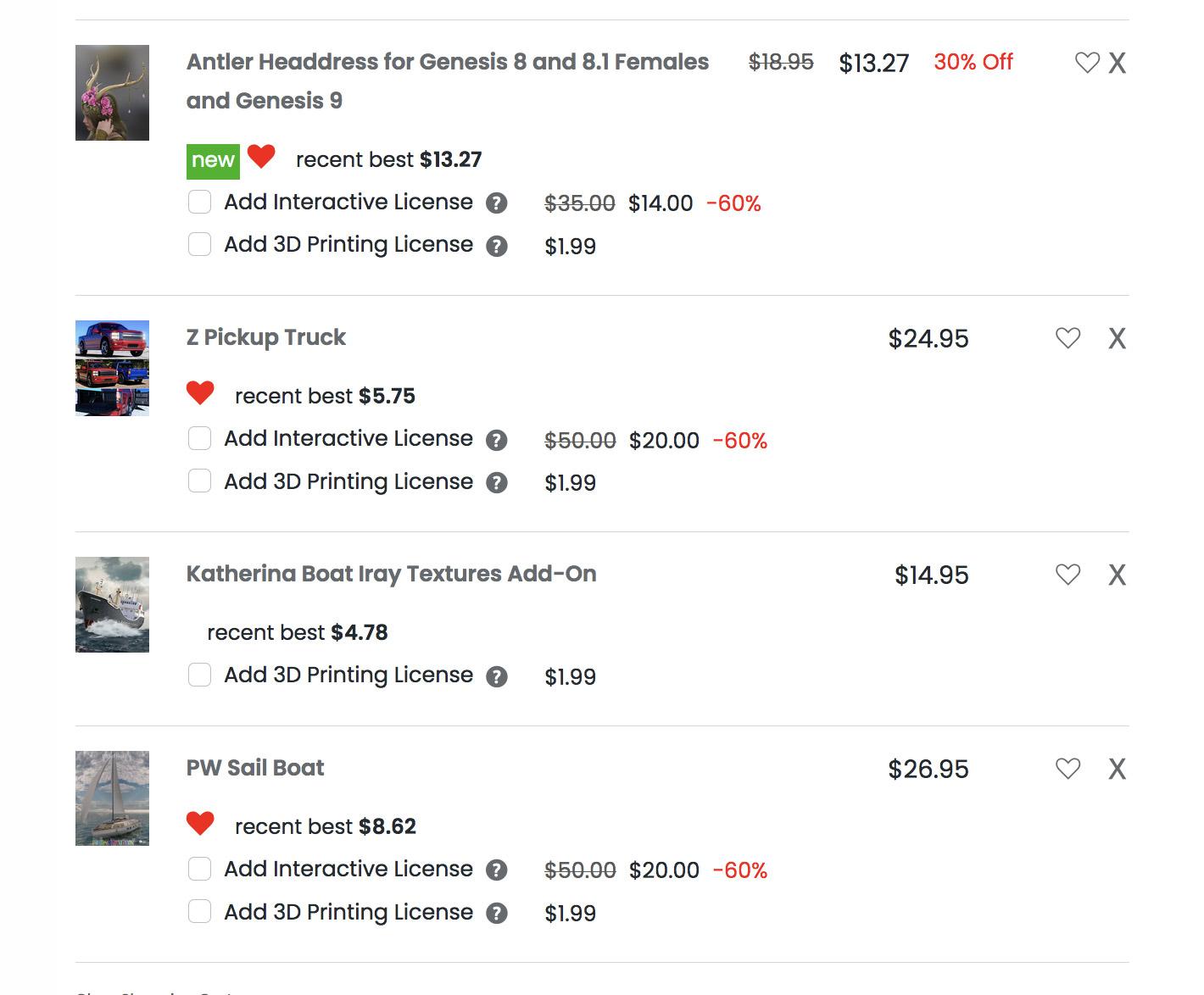Tick 3D Printing License for Katherina Boat
This screenshot has width=1204, height=995.
[x=199, y=675]
